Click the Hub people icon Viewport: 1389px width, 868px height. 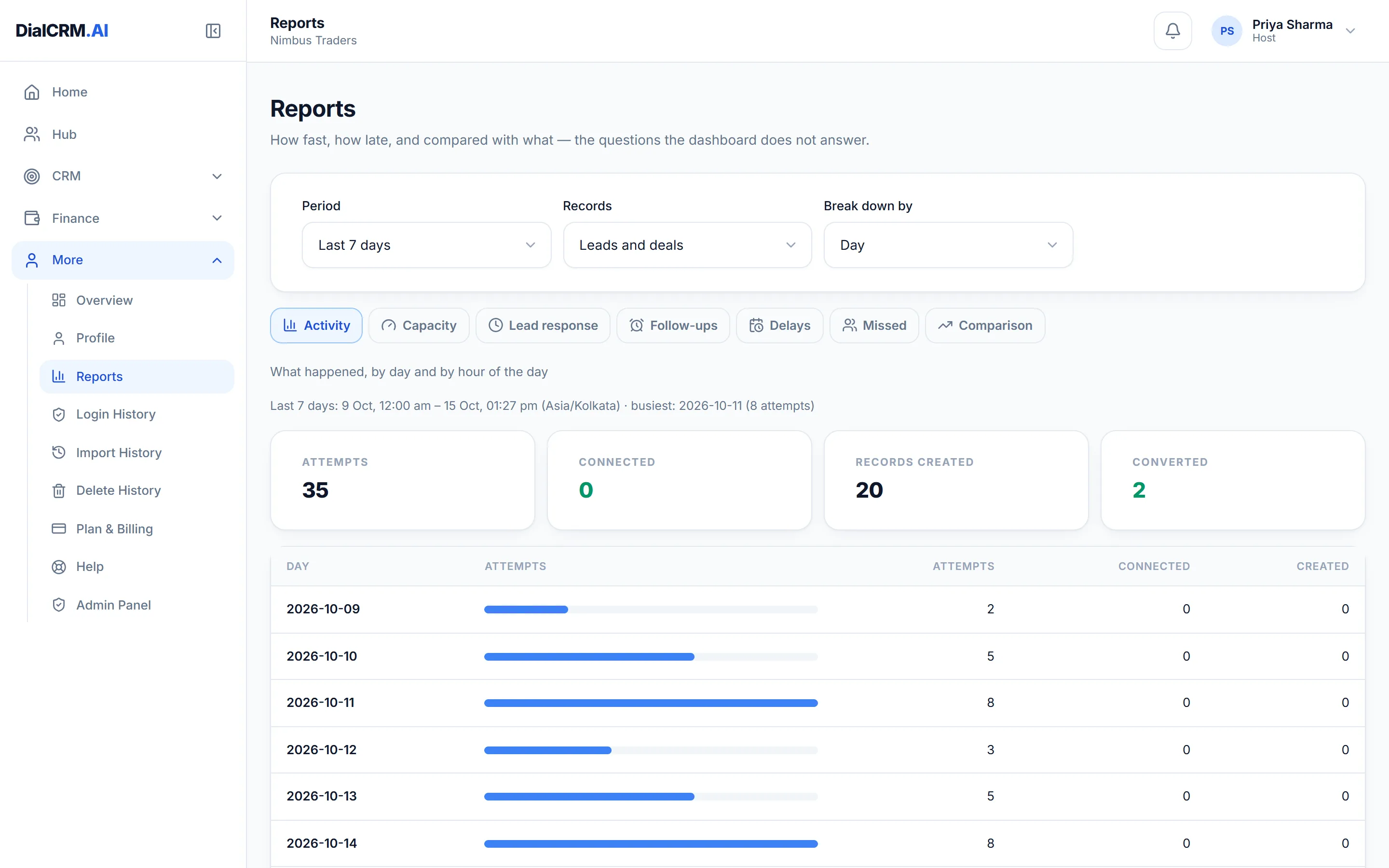(x=32, y=135)
